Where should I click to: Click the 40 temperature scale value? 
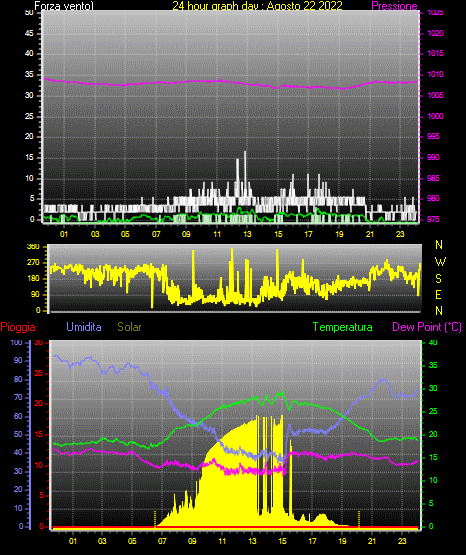coord(433,343)
